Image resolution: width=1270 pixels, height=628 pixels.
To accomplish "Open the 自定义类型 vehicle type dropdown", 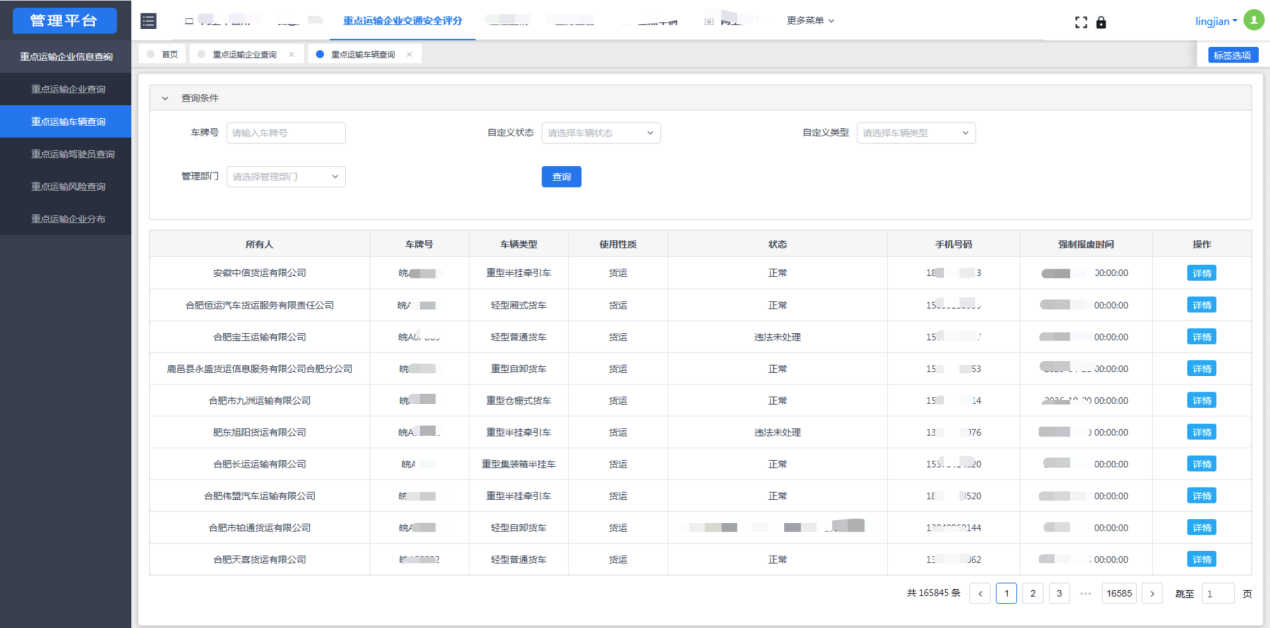I will coord(916,133).
